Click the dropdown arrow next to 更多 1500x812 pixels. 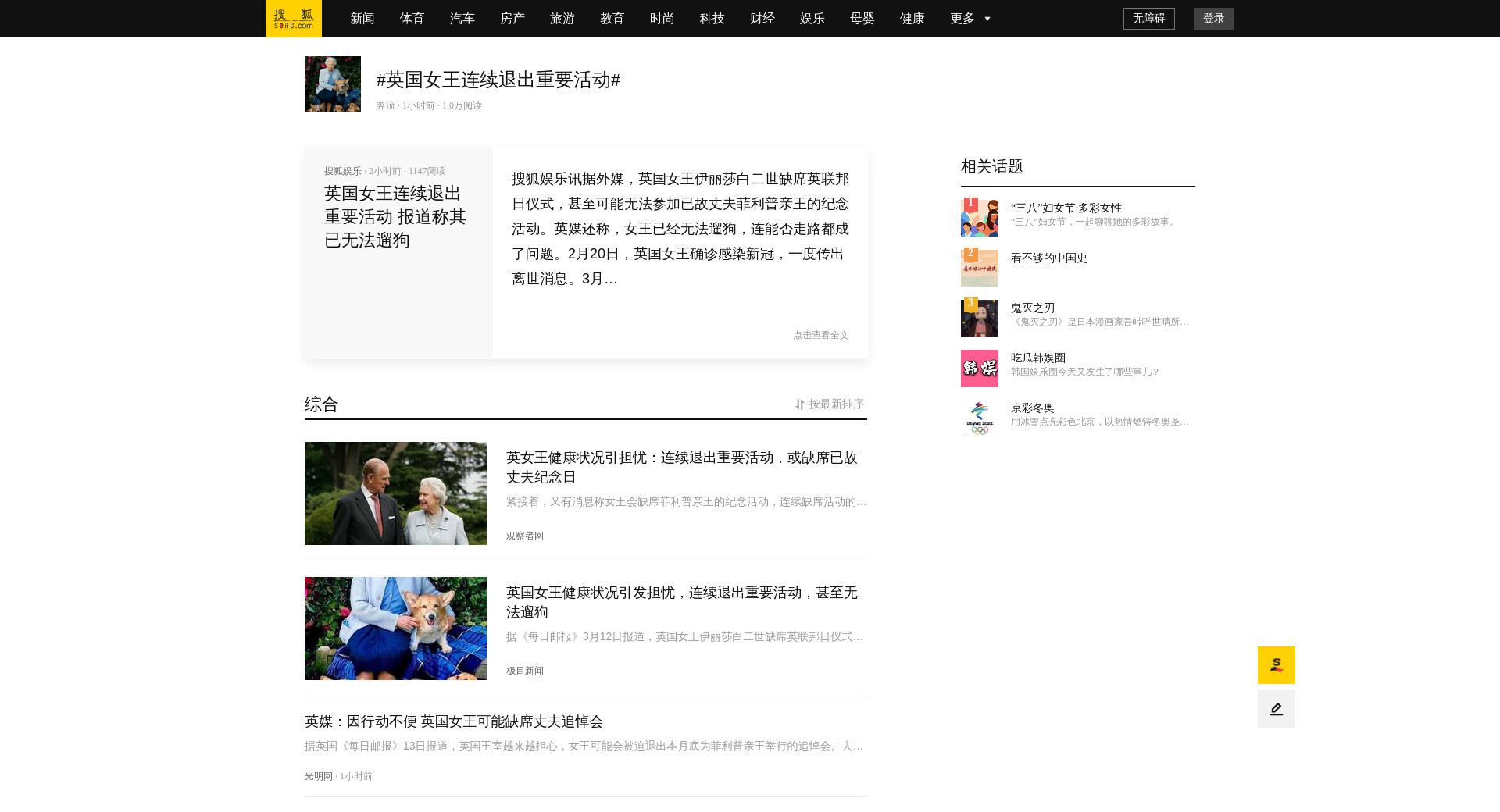click(x=987, y=19)
